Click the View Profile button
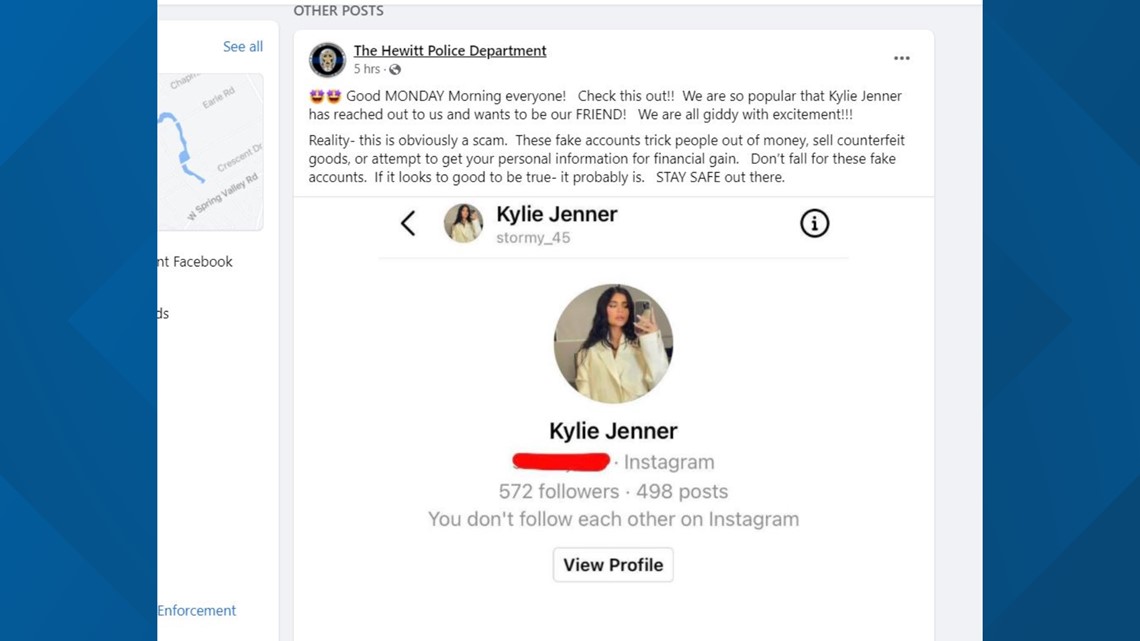 tap(613, 565)
